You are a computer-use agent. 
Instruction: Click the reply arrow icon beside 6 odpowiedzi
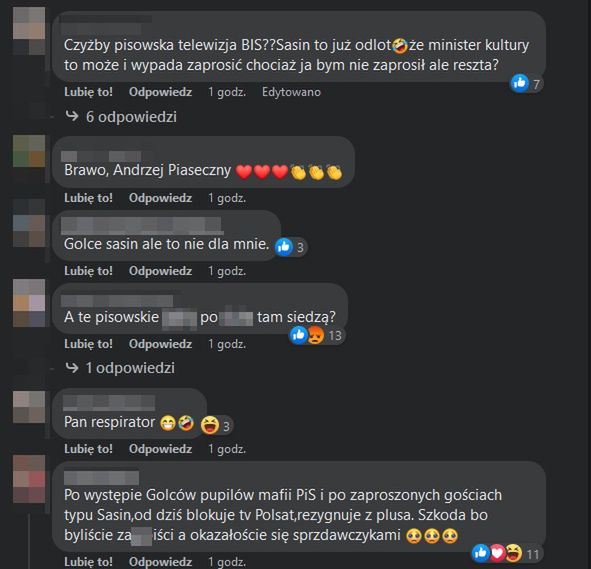[72, 116]
